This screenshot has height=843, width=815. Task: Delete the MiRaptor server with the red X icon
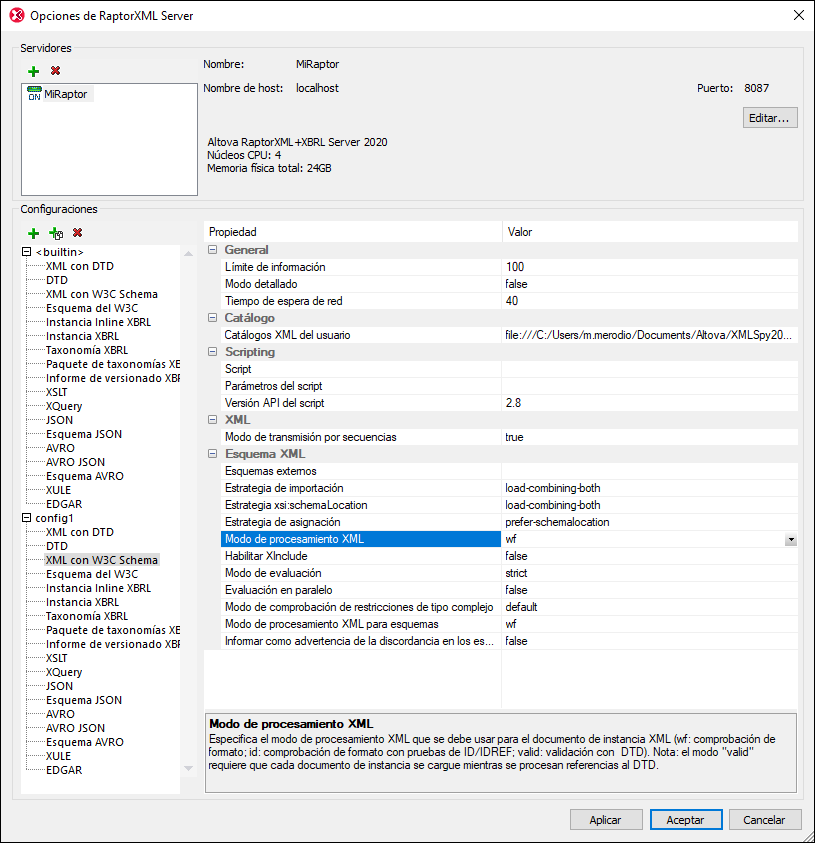click(56, 71)
